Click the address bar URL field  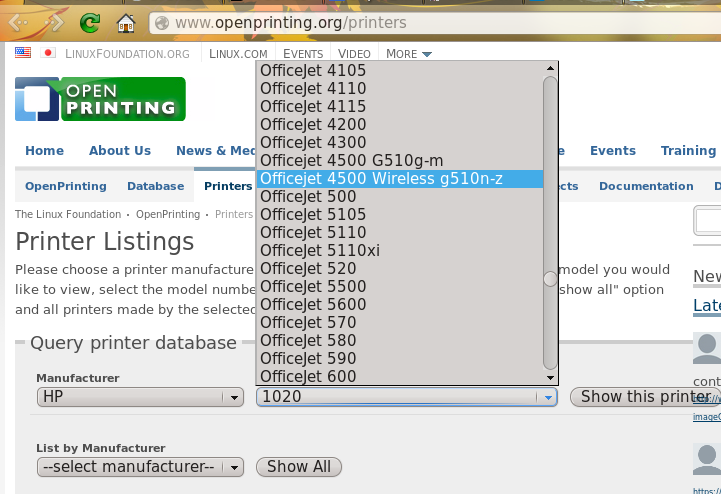point(435,23)
